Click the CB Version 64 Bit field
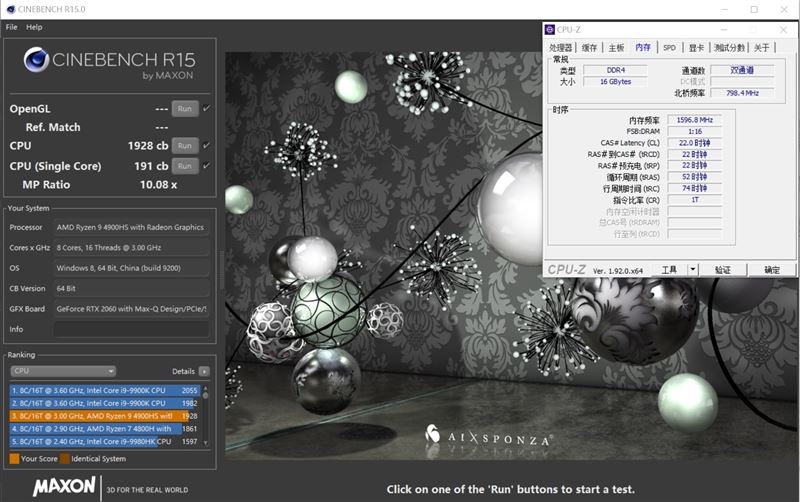The height and width of the screenshot is (502, 800). click(131, 288)
